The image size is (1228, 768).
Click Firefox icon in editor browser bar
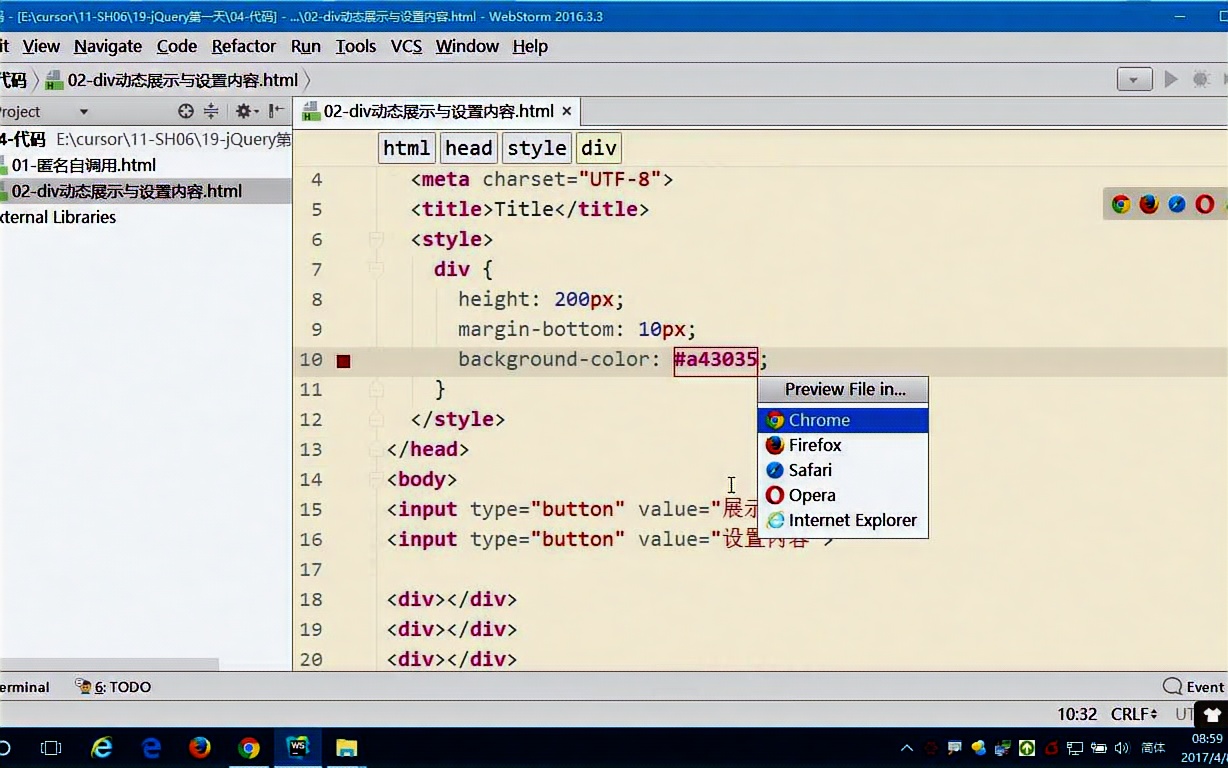click(1149, 204)
